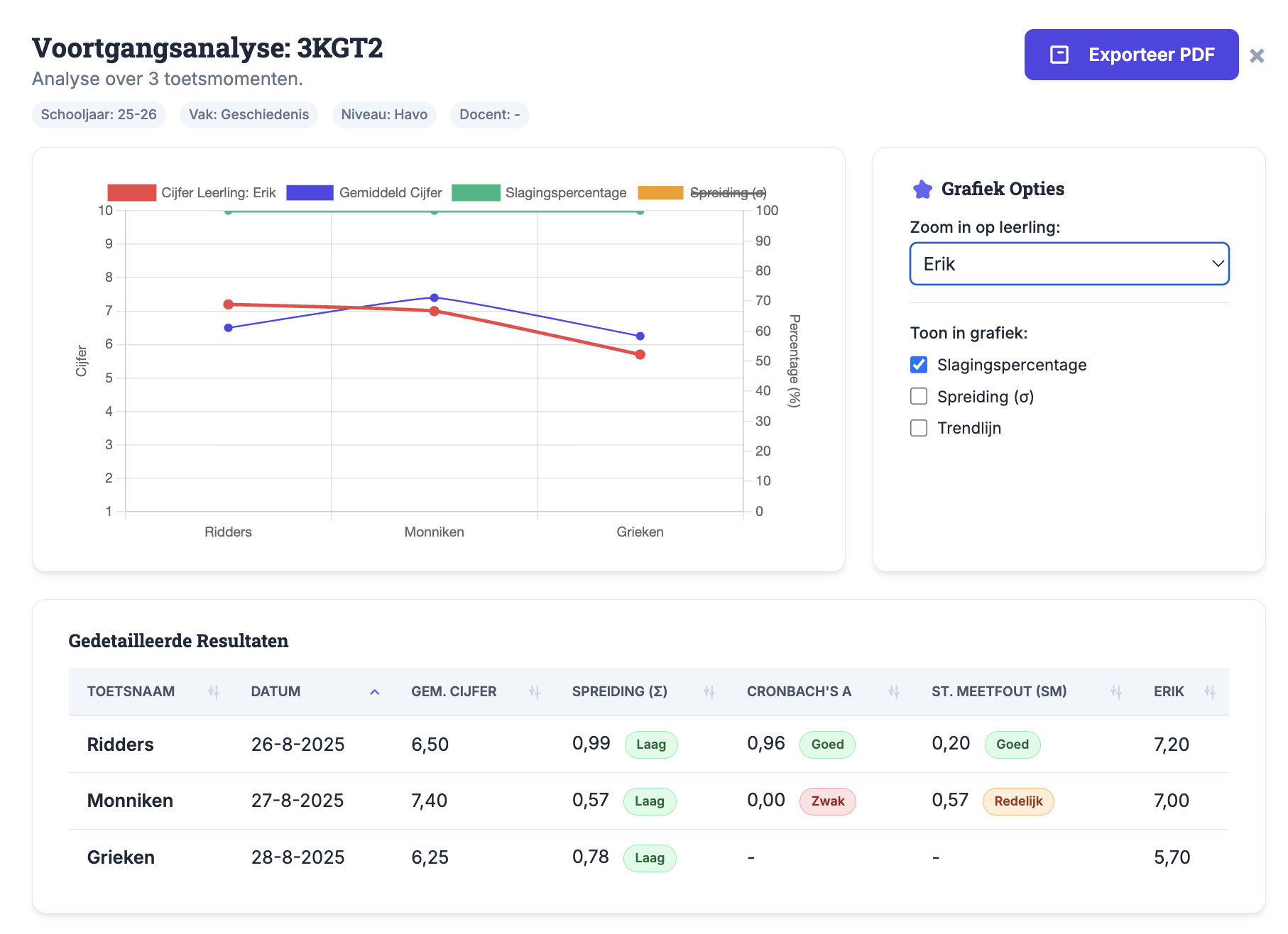This screenshot has width=1288, height=934.
Task: Click the Vak: Geschiedenis tag
Action: [249, 115]
